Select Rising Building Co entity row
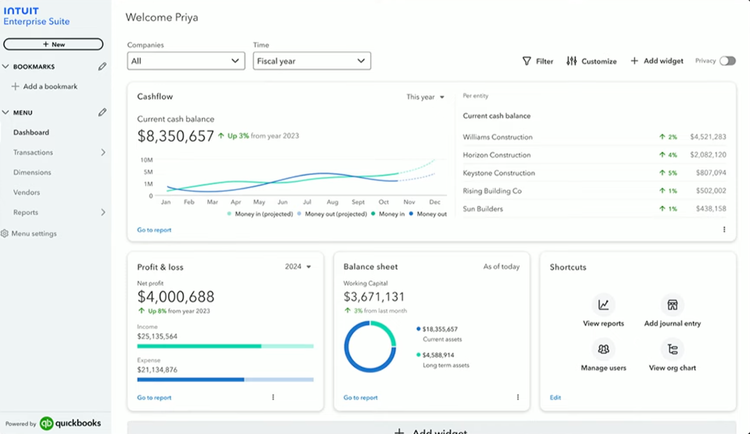This screenshot has height=434, width=750. (x=594, y=191)
